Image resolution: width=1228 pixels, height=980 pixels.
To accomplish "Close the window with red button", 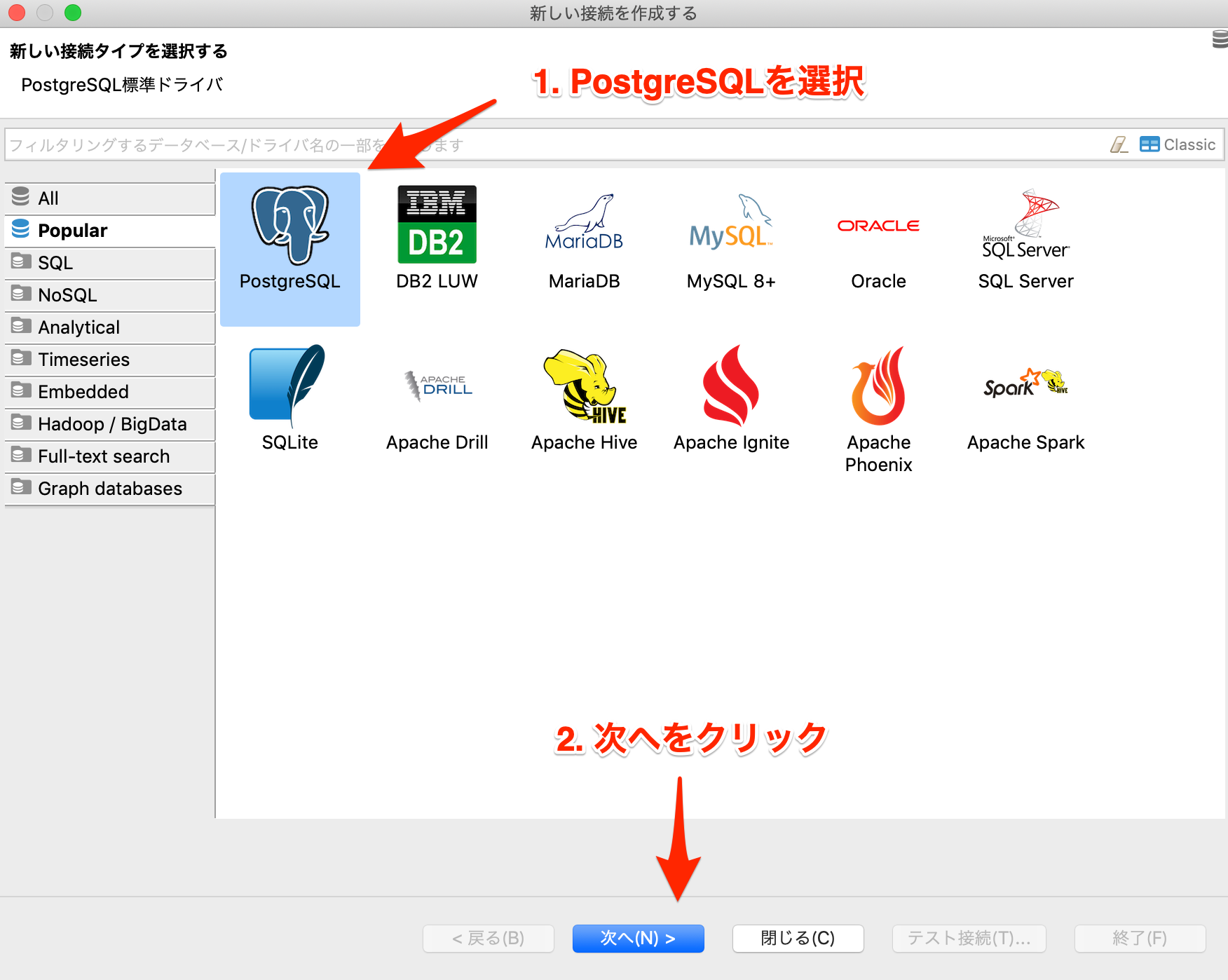I will 17,13.
